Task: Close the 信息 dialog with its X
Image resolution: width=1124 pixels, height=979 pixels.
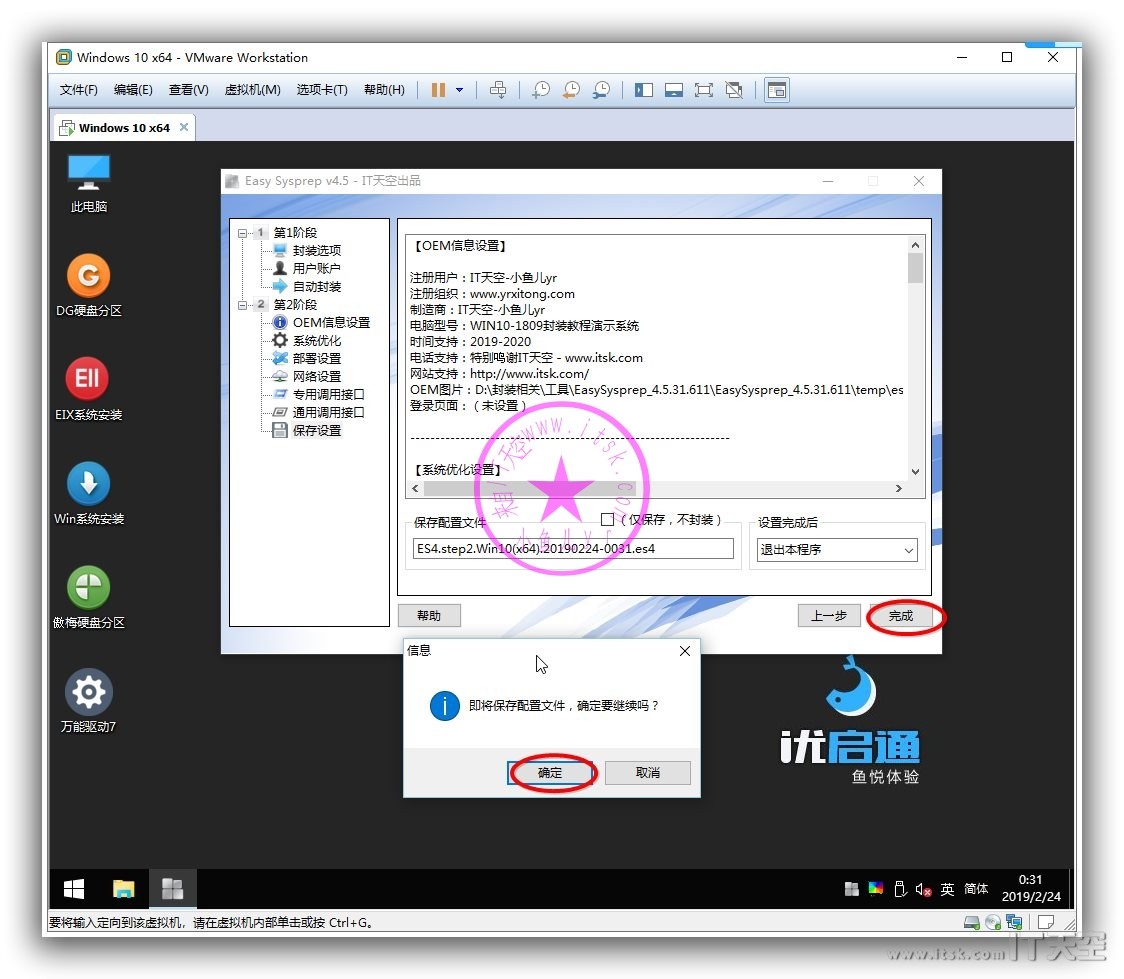Action: [x=685, y=650]
